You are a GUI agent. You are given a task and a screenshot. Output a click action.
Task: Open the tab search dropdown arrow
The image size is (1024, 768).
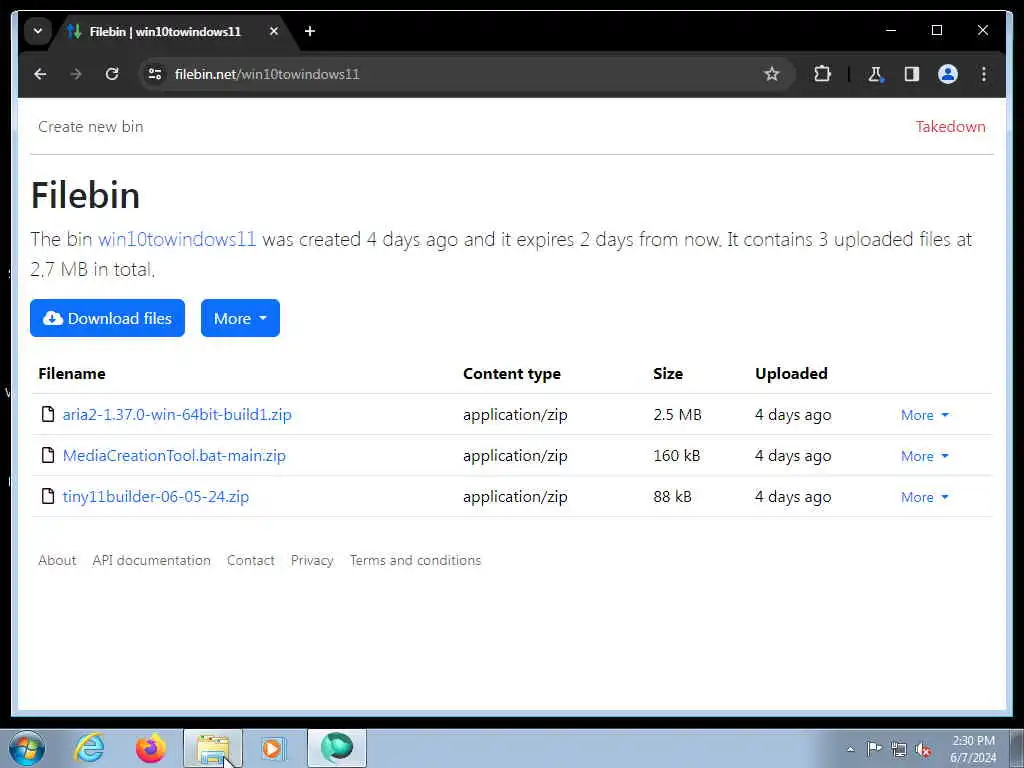tap(38, 31)
